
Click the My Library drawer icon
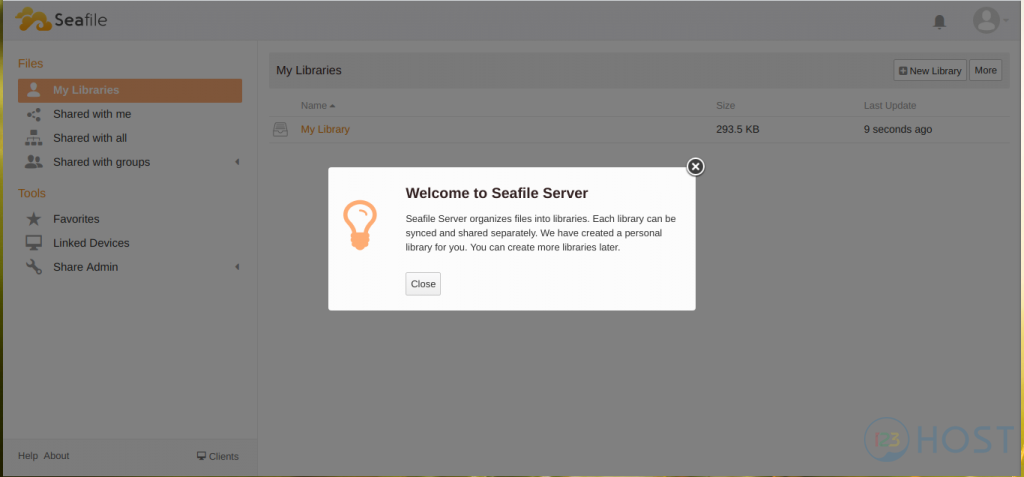click(281, 129)
